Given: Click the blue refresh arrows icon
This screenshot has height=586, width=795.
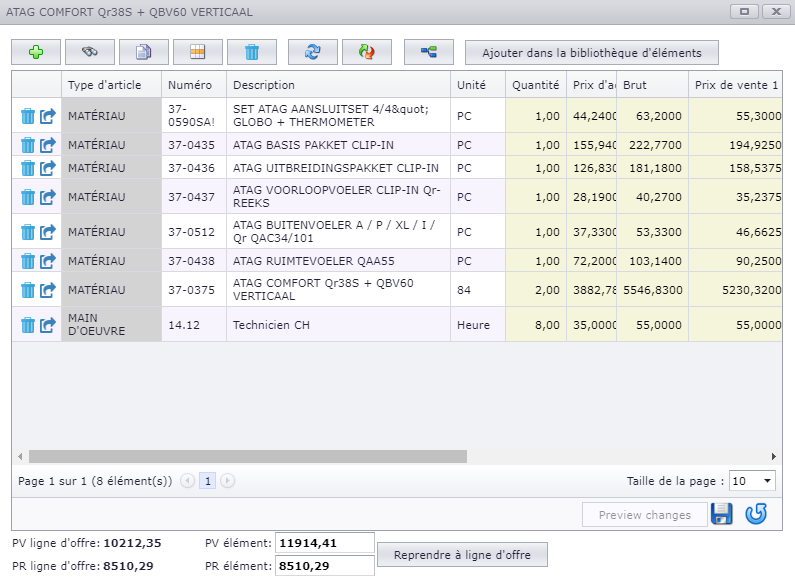Looking at the screenshot, I should [x=313, y=52].
